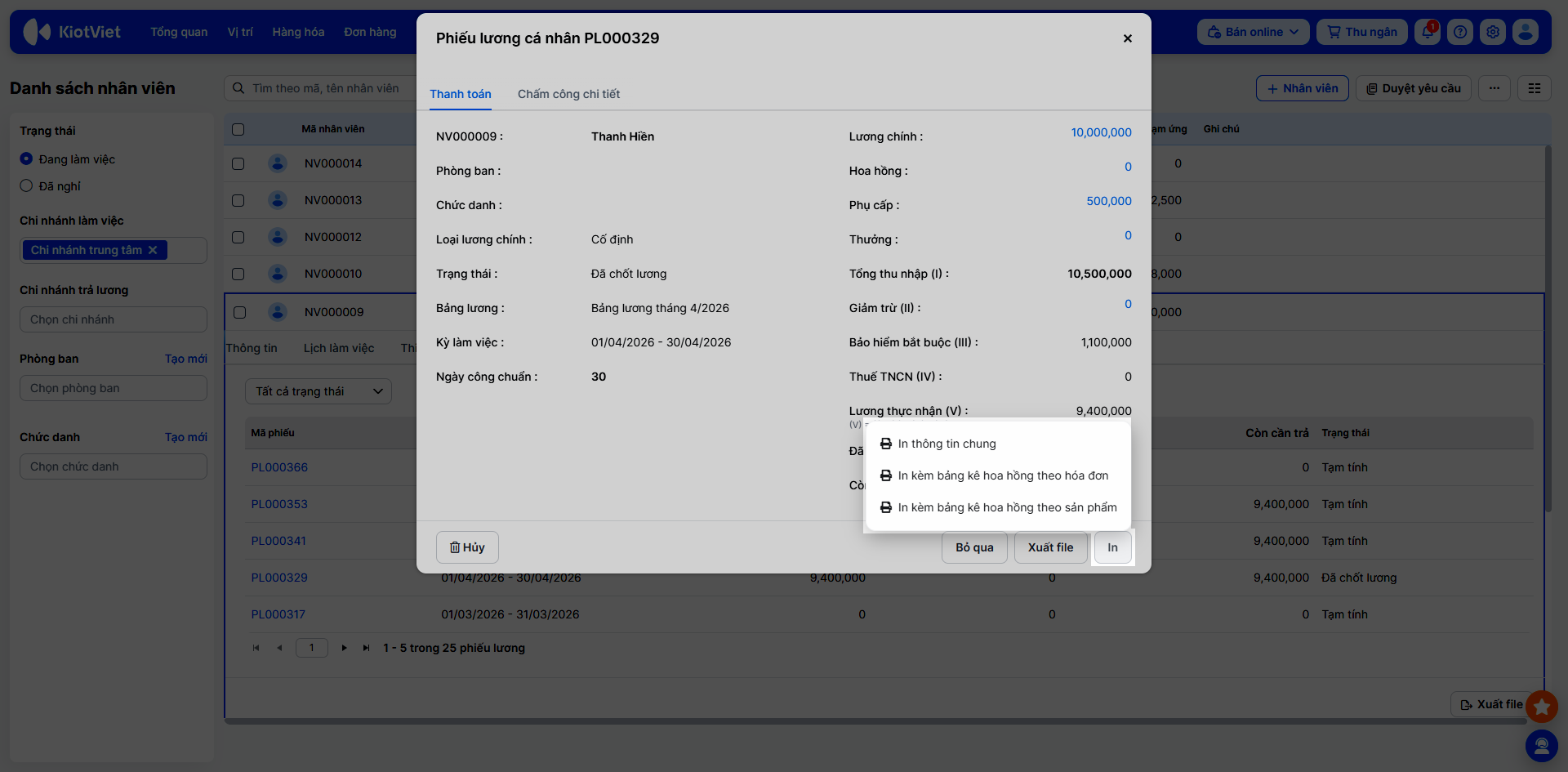The height and width of the screenshot is (772, 1568).
Task: Switch to Chấm công chi tiết tab
Action: click(x=568, y=94)
